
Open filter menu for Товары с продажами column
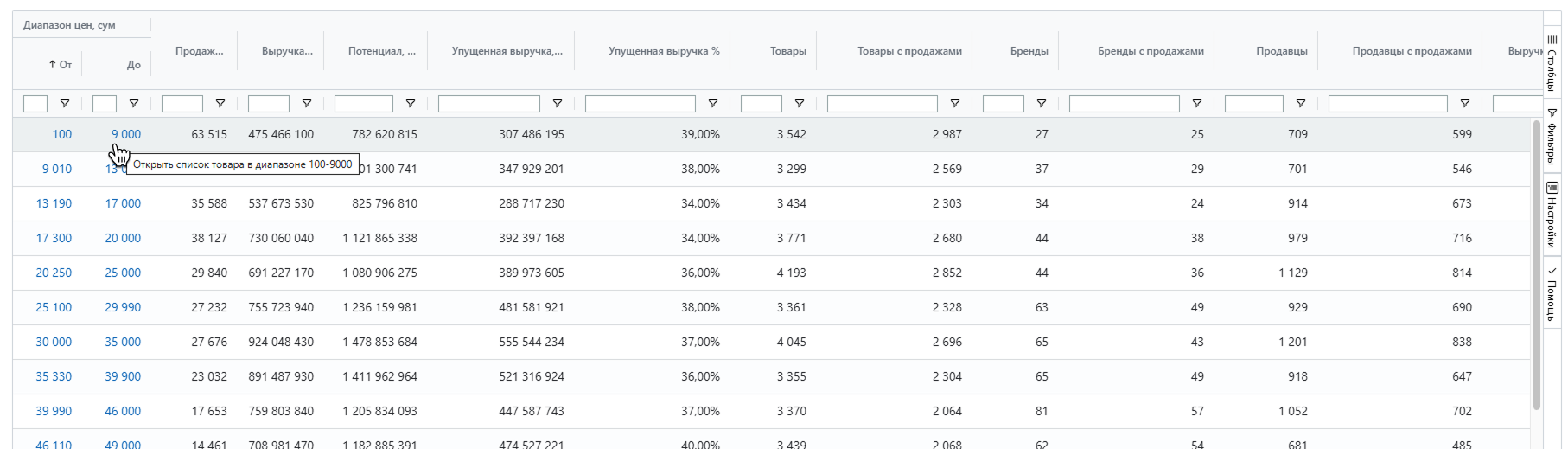[x=955, y=104]
